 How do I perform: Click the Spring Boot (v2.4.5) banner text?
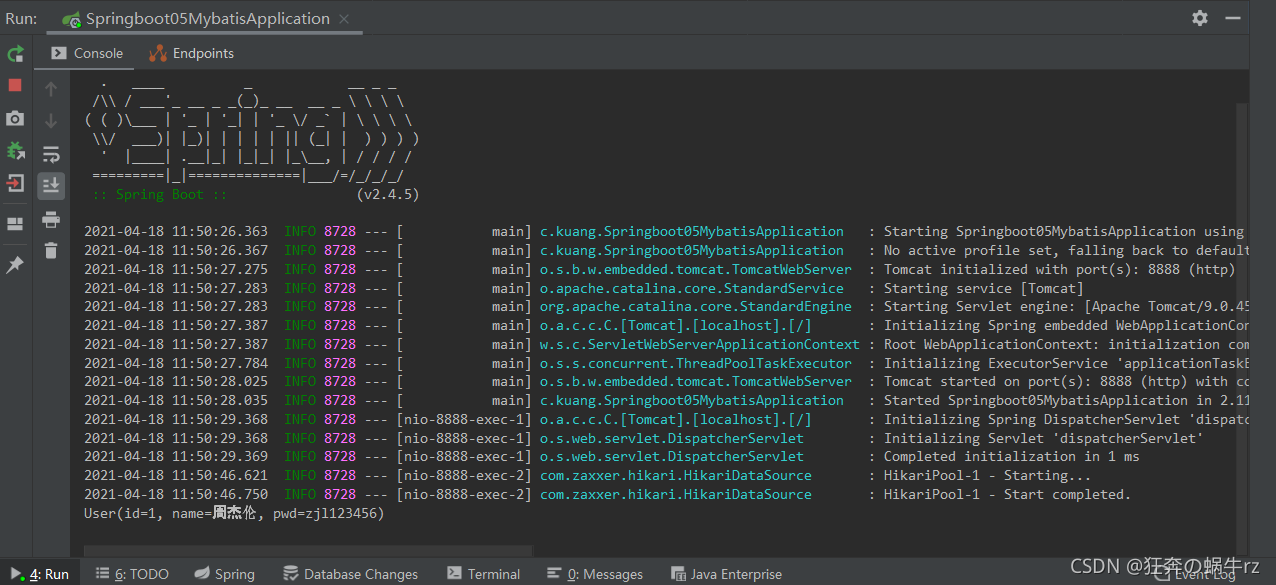pyautogui.click(x=255, y=195)
